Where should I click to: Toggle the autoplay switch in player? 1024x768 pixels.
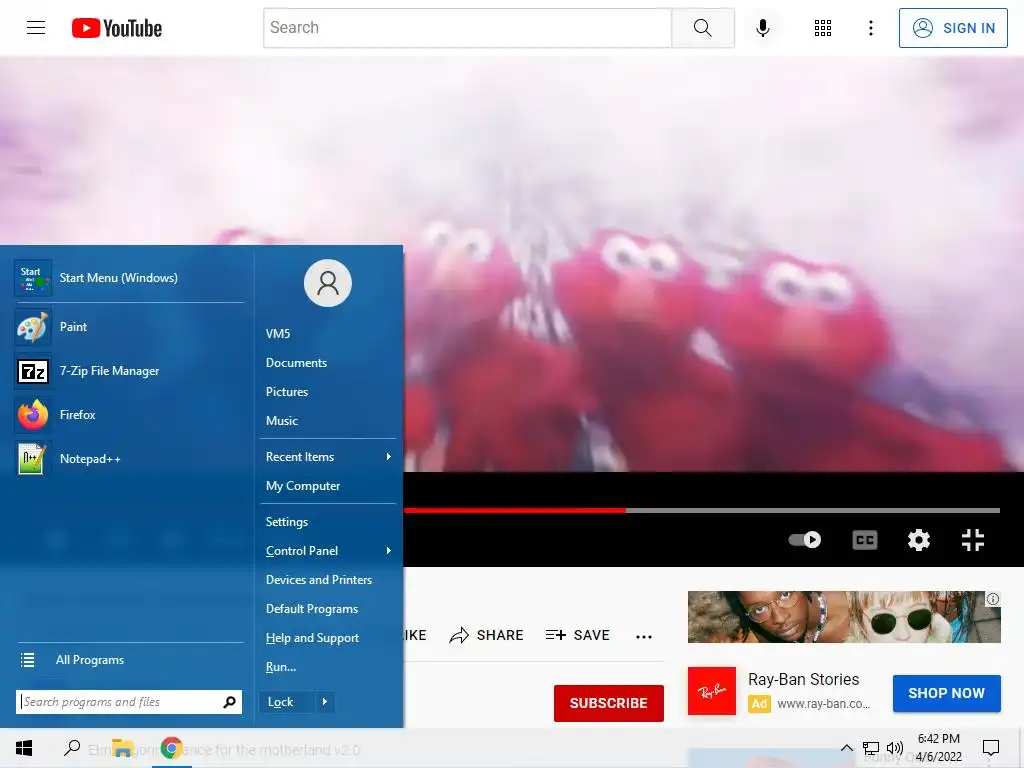point(805,539)
